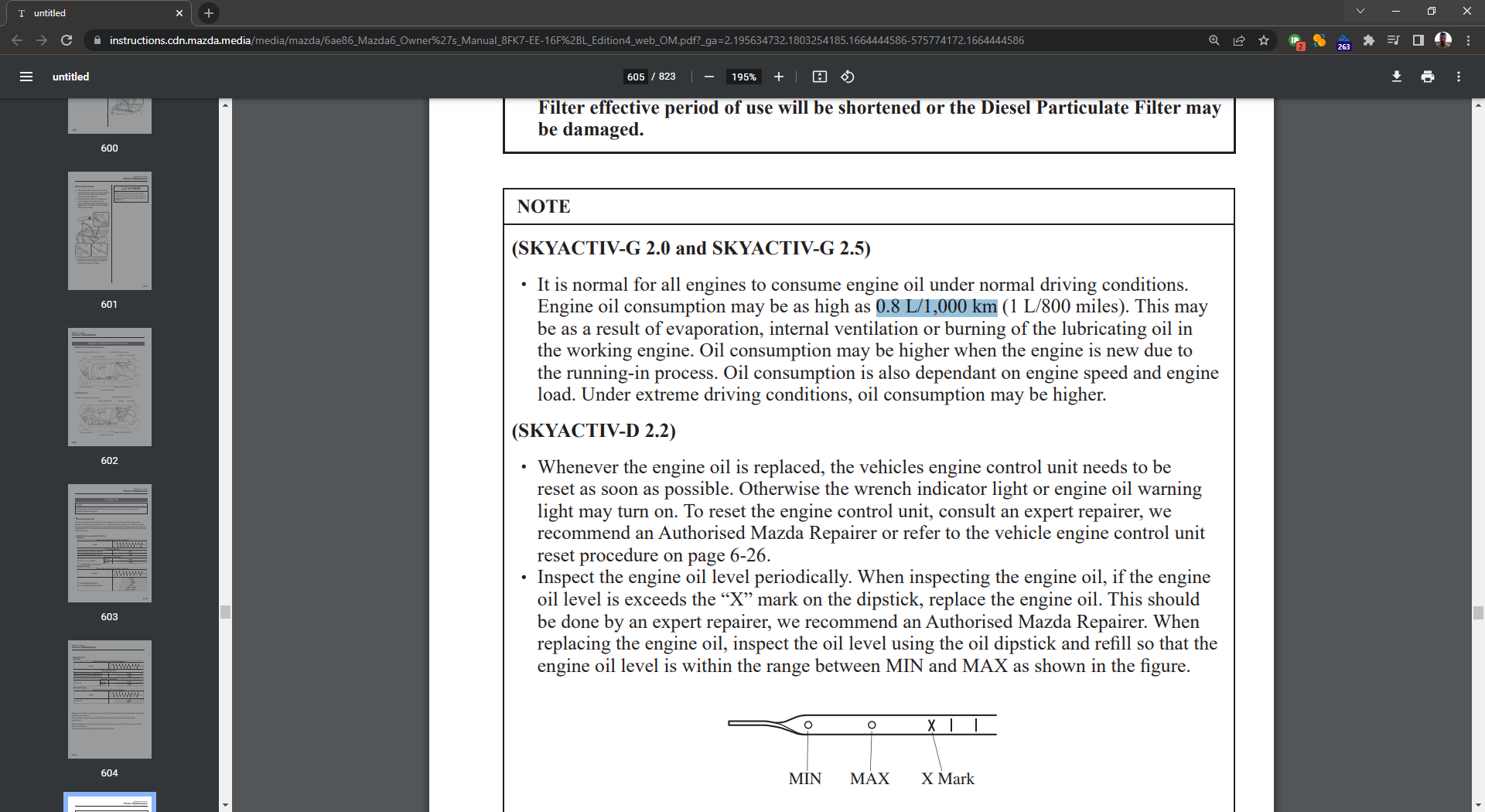This screenshot has height=812, width=1485.
Task: Zoom out with the minus button
Action: (x=709, y=77)
